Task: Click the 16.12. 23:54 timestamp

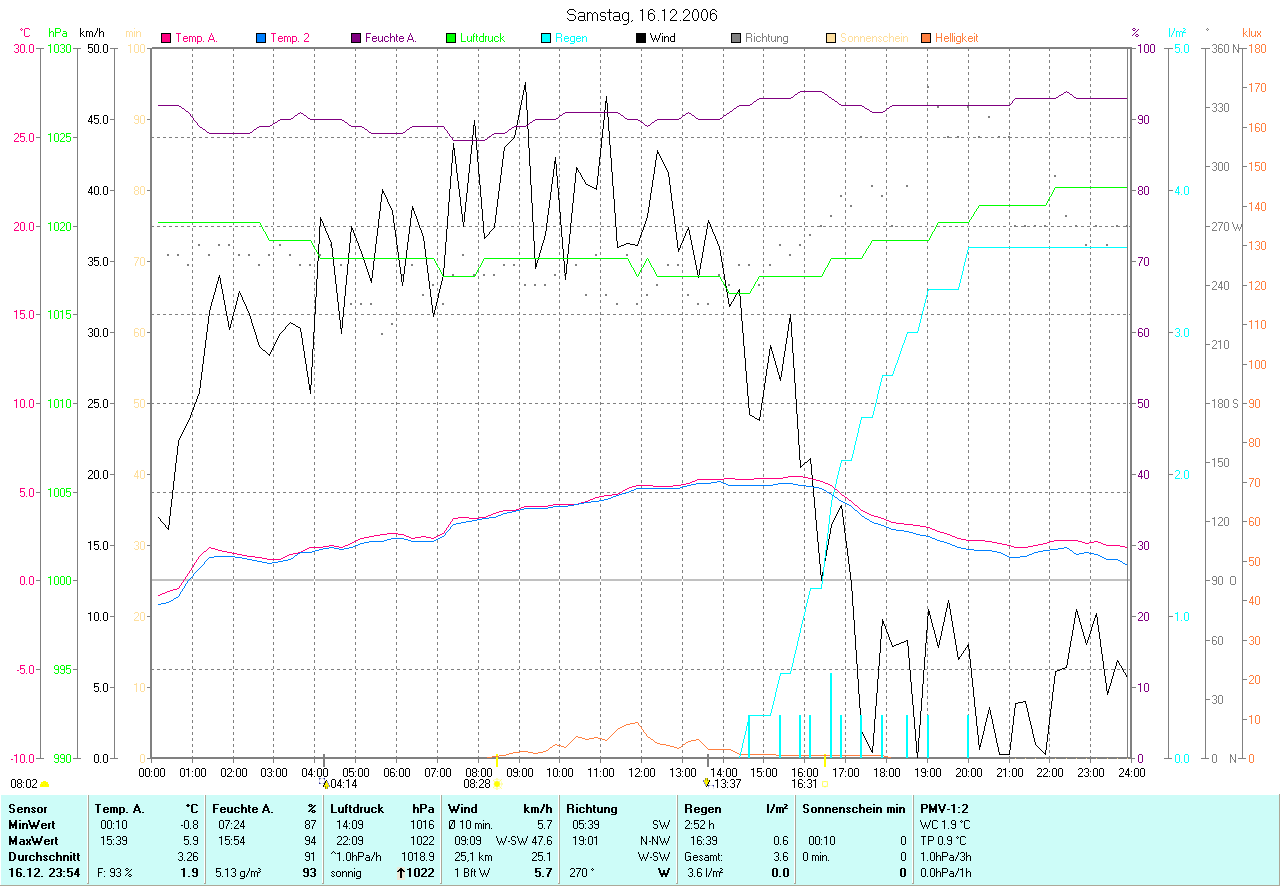Action: tap(44, 873)
